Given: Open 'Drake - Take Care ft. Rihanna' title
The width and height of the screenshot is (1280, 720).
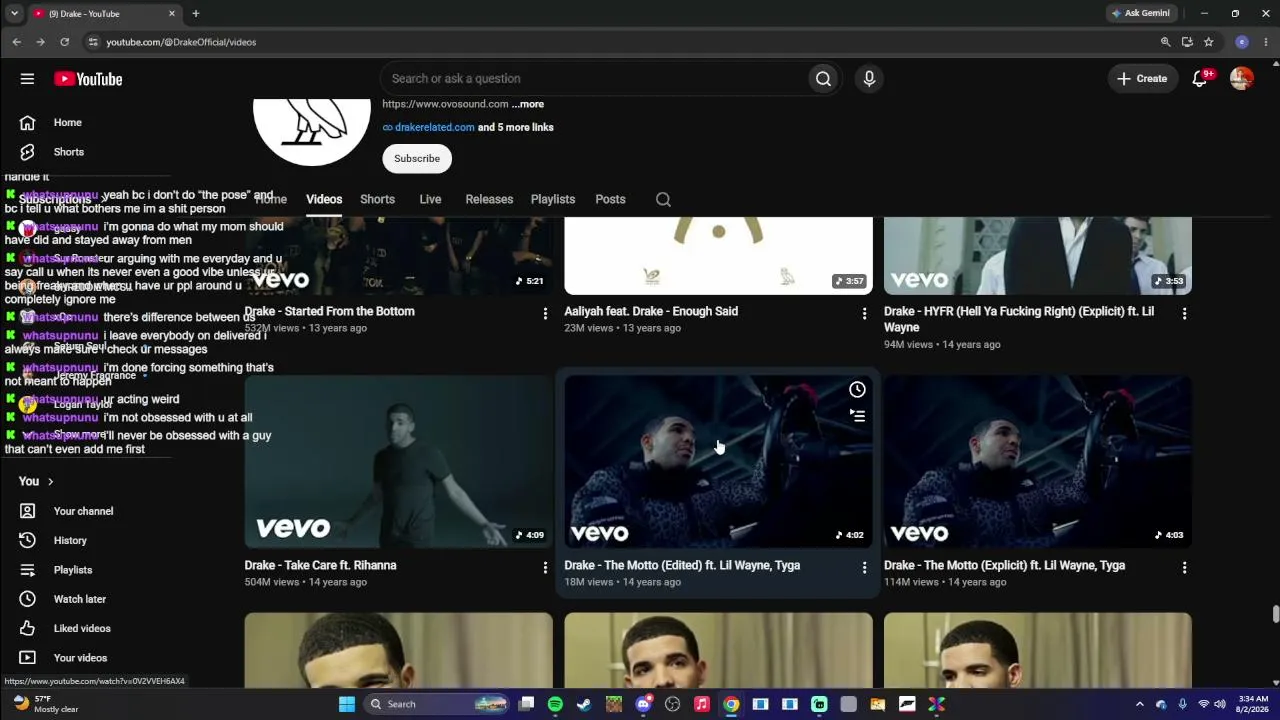Looking at the screenshot, I should (x=320, y=565).
